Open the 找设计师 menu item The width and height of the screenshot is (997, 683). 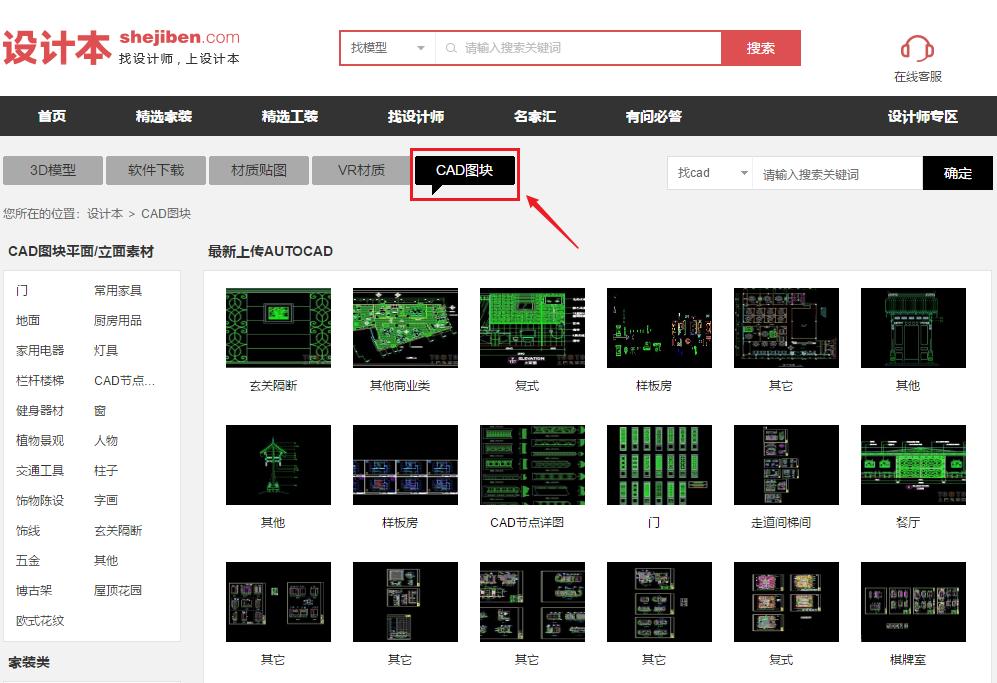click(x=414, y=115)
